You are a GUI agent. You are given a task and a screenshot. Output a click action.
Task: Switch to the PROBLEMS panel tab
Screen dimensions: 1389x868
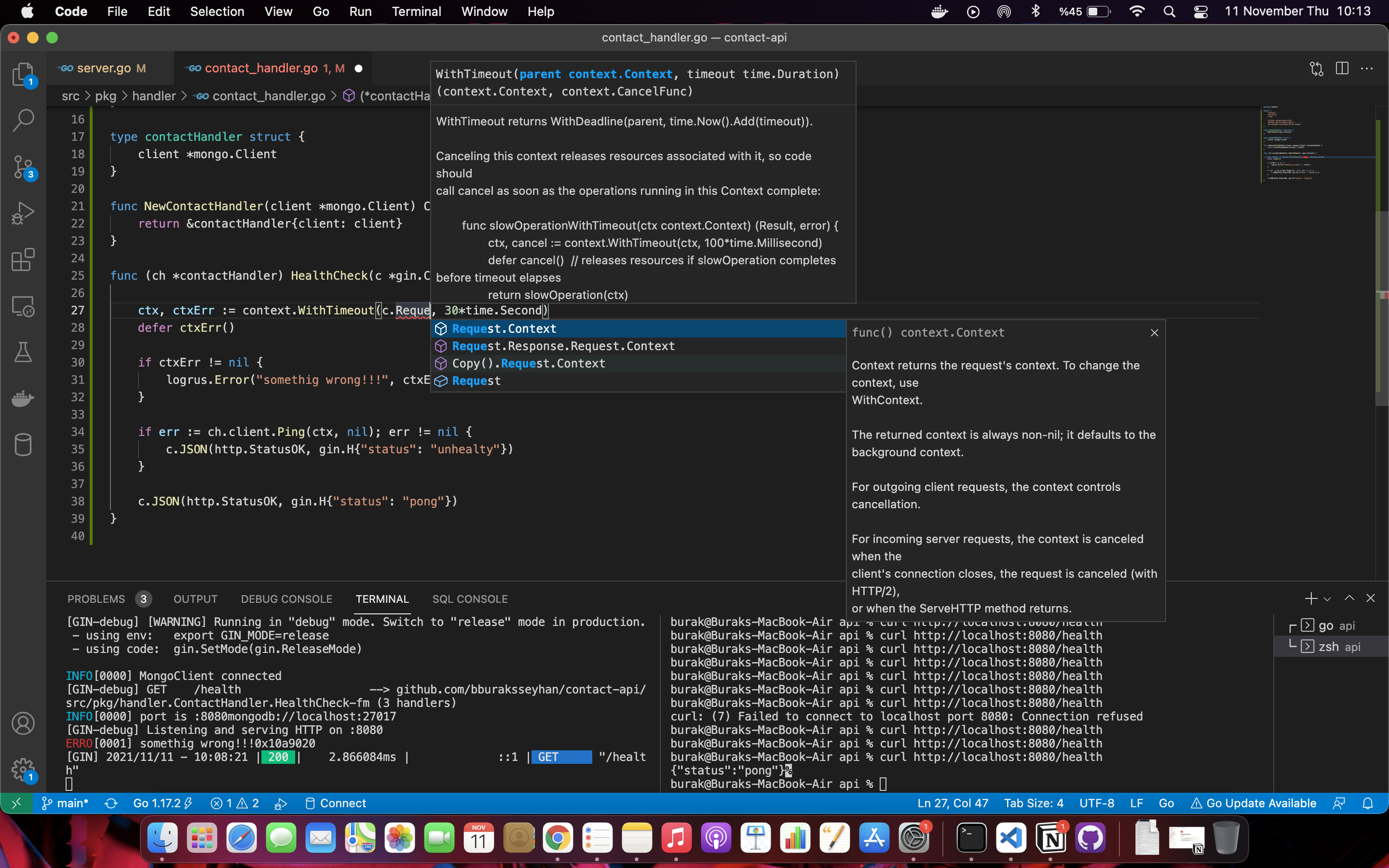click(x=96, y=599)
